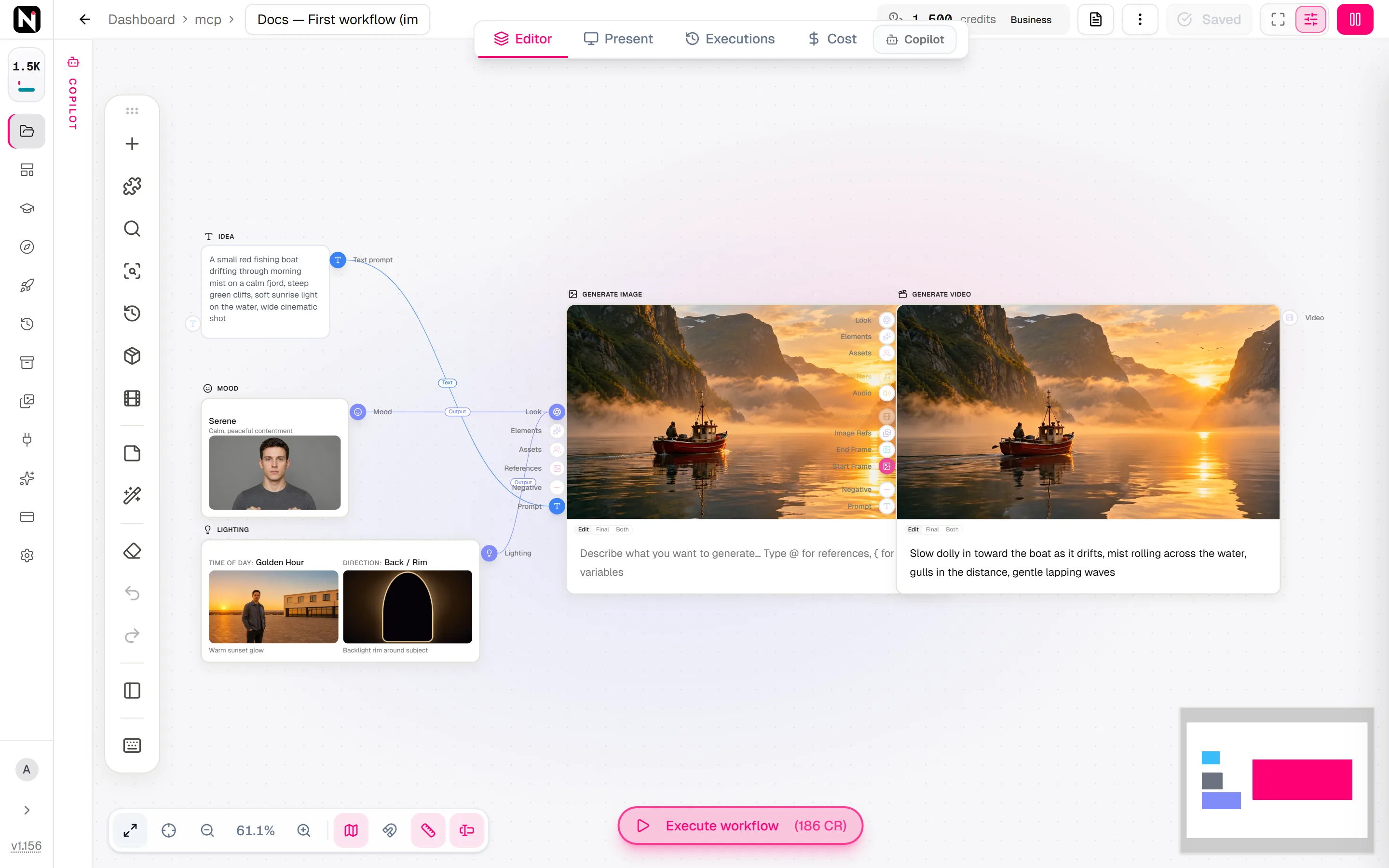This screenshot has height=868, width=1389.
Task: Click the pink block in minimap
Action: pos(1302,780)
